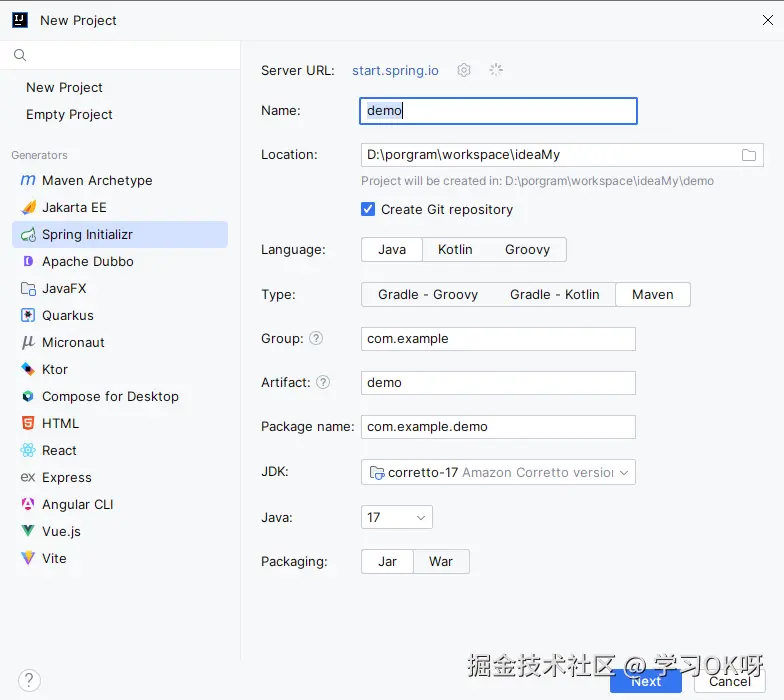Image resolution: width=784 pixels, height=700 pixels.
Task: Close the New Project dialog
Action: 768,20
